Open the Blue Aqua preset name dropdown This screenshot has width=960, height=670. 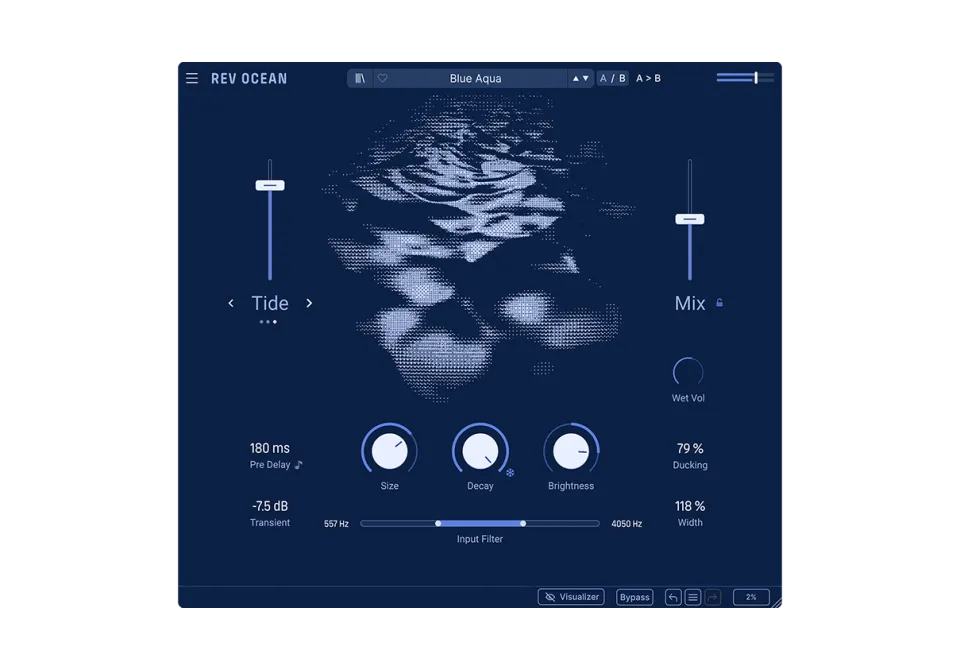pyautogui.click(x=476, y=78)
